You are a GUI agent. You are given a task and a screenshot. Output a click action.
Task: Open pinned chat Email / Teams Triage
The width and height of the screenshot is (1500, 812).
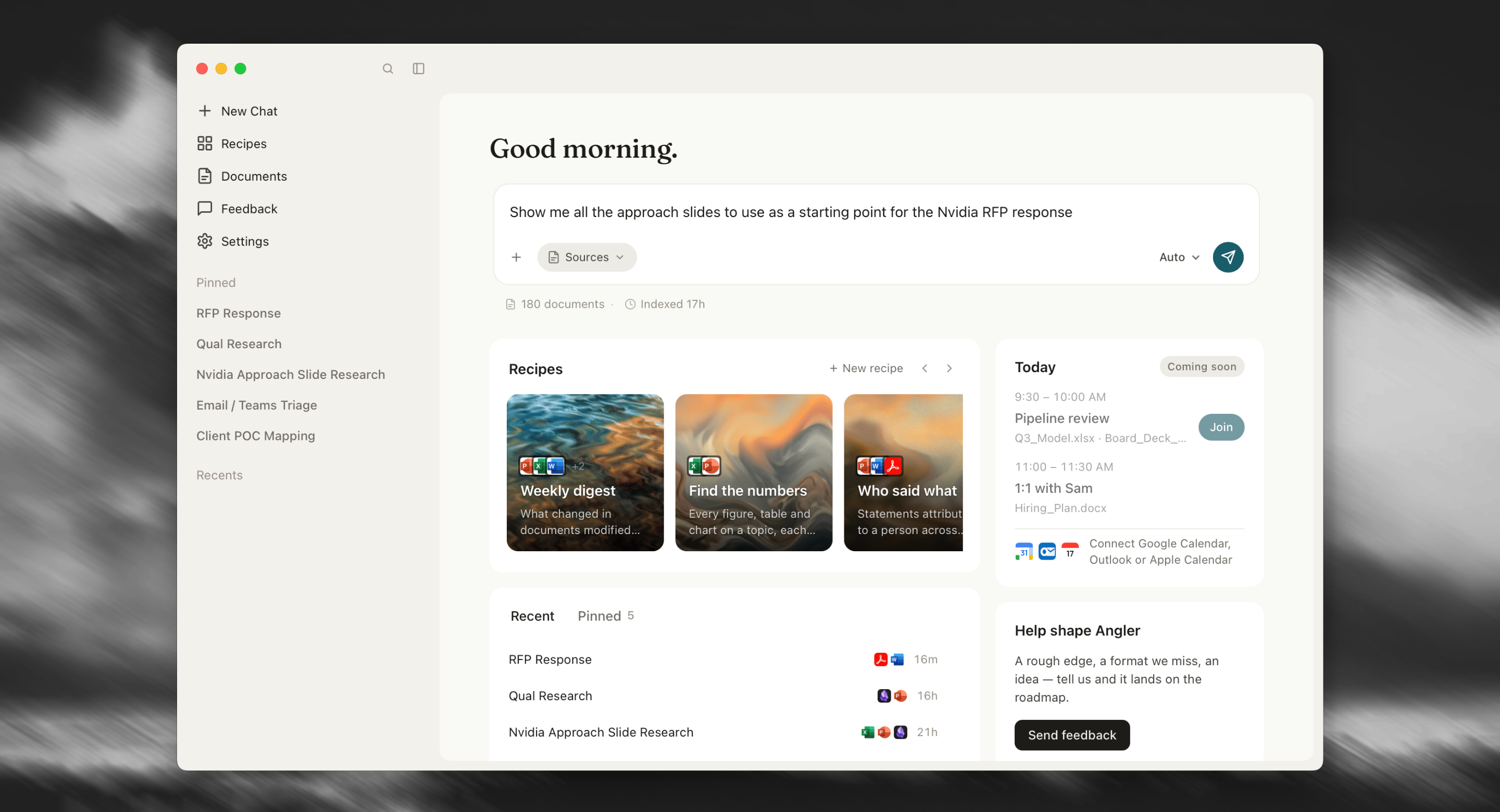[257, 405]
